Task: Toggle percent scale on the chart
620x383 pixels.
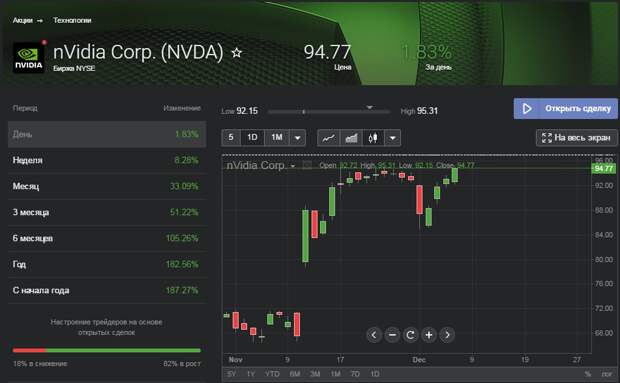Action: (588, 374)
